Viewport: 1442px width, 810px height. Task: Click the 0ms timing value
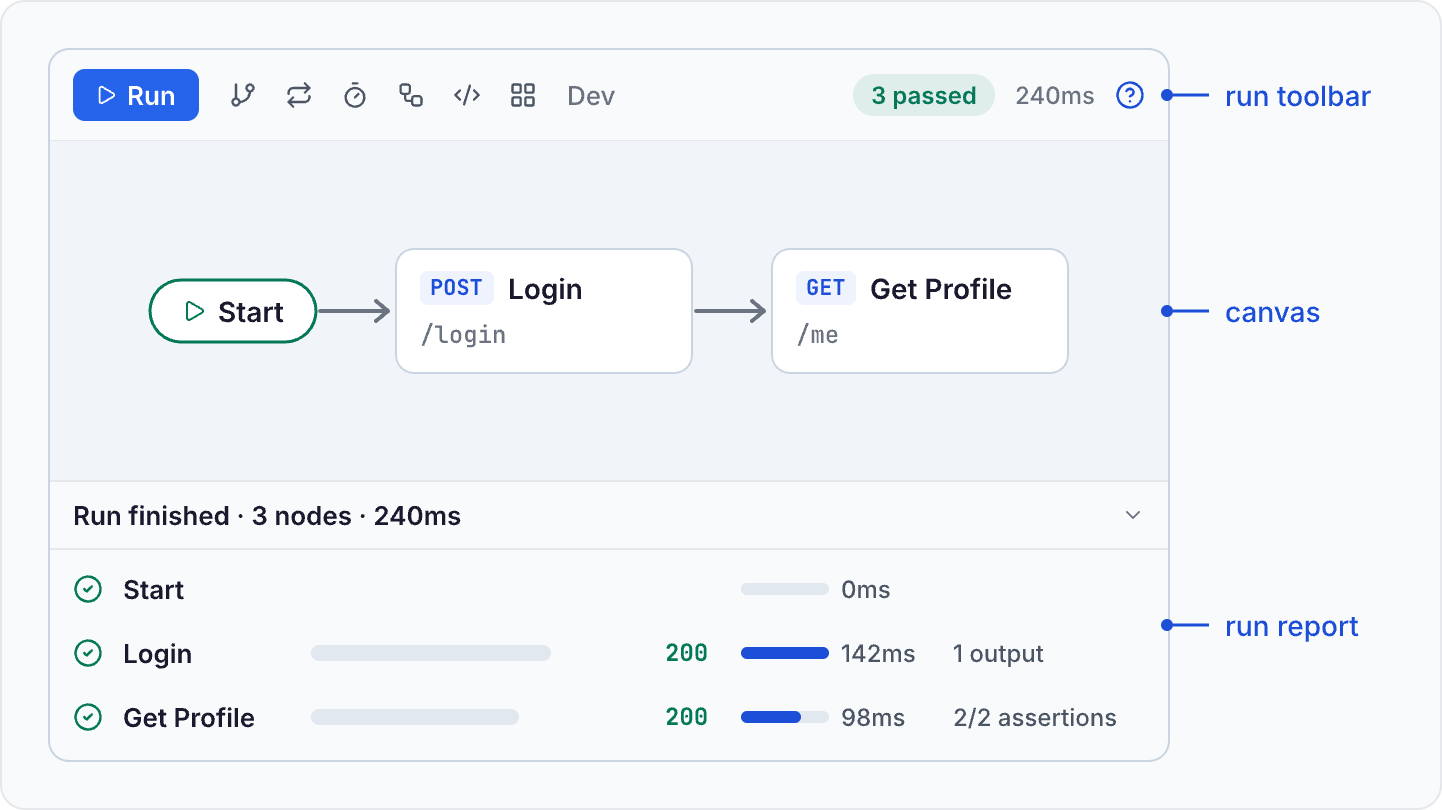click(866, 590)
